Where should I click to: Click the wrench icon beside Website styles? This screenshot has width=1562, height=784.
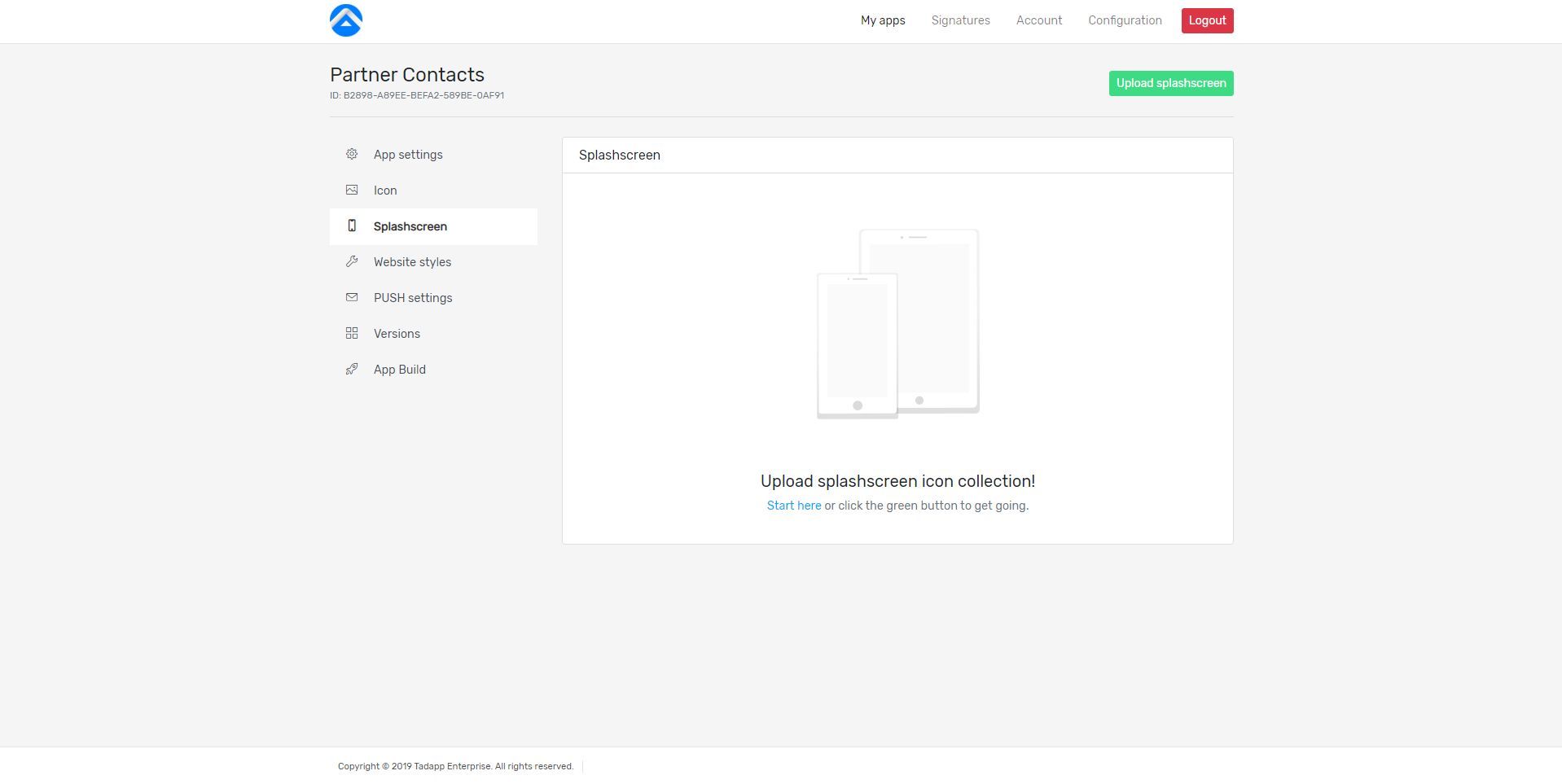tap(352, 261)
